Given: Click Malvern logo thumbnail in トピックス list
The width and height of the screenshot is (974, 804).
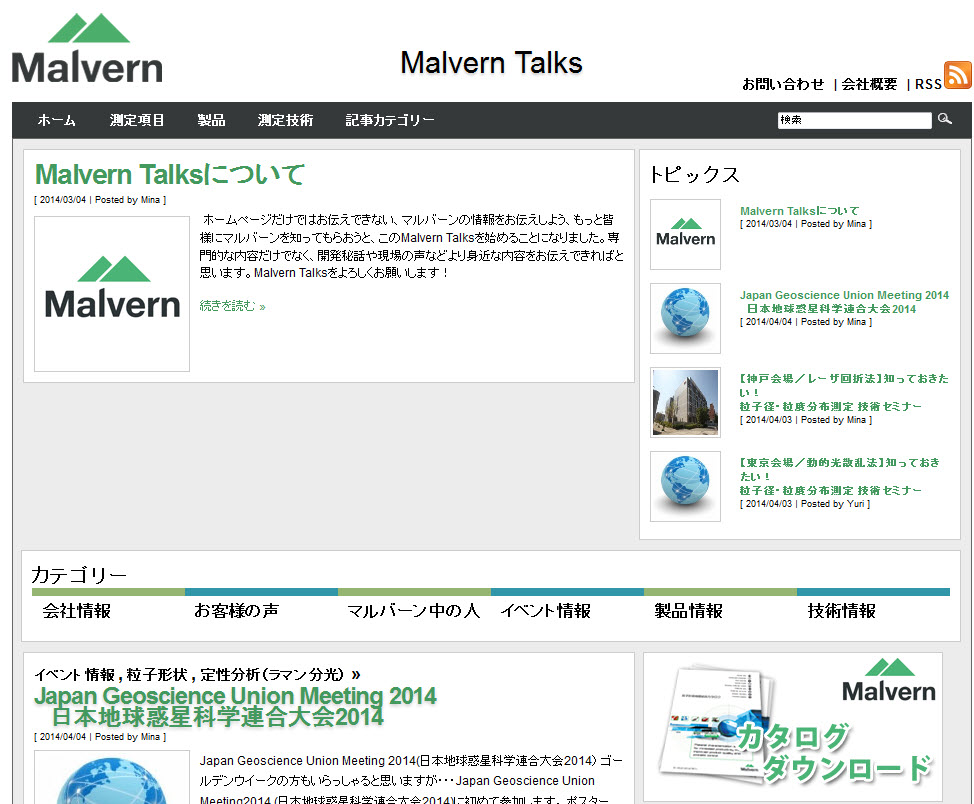Looking at the screenshot, I should pyautogui.click(x=685, y=234).
